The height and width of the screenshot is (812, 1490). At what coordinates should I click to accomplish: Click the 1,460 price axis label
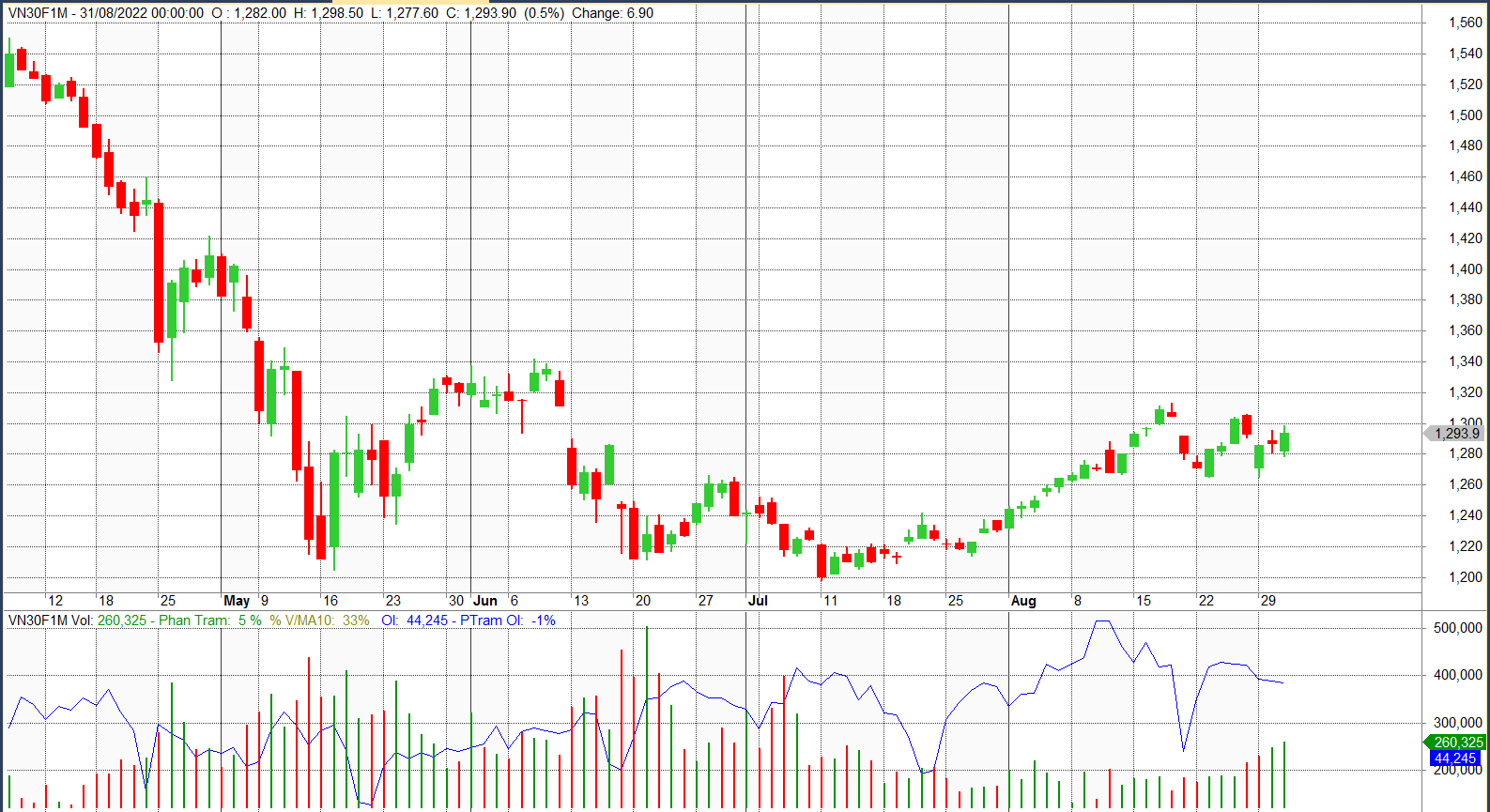pyautogui.click(x=1466, y=176)
